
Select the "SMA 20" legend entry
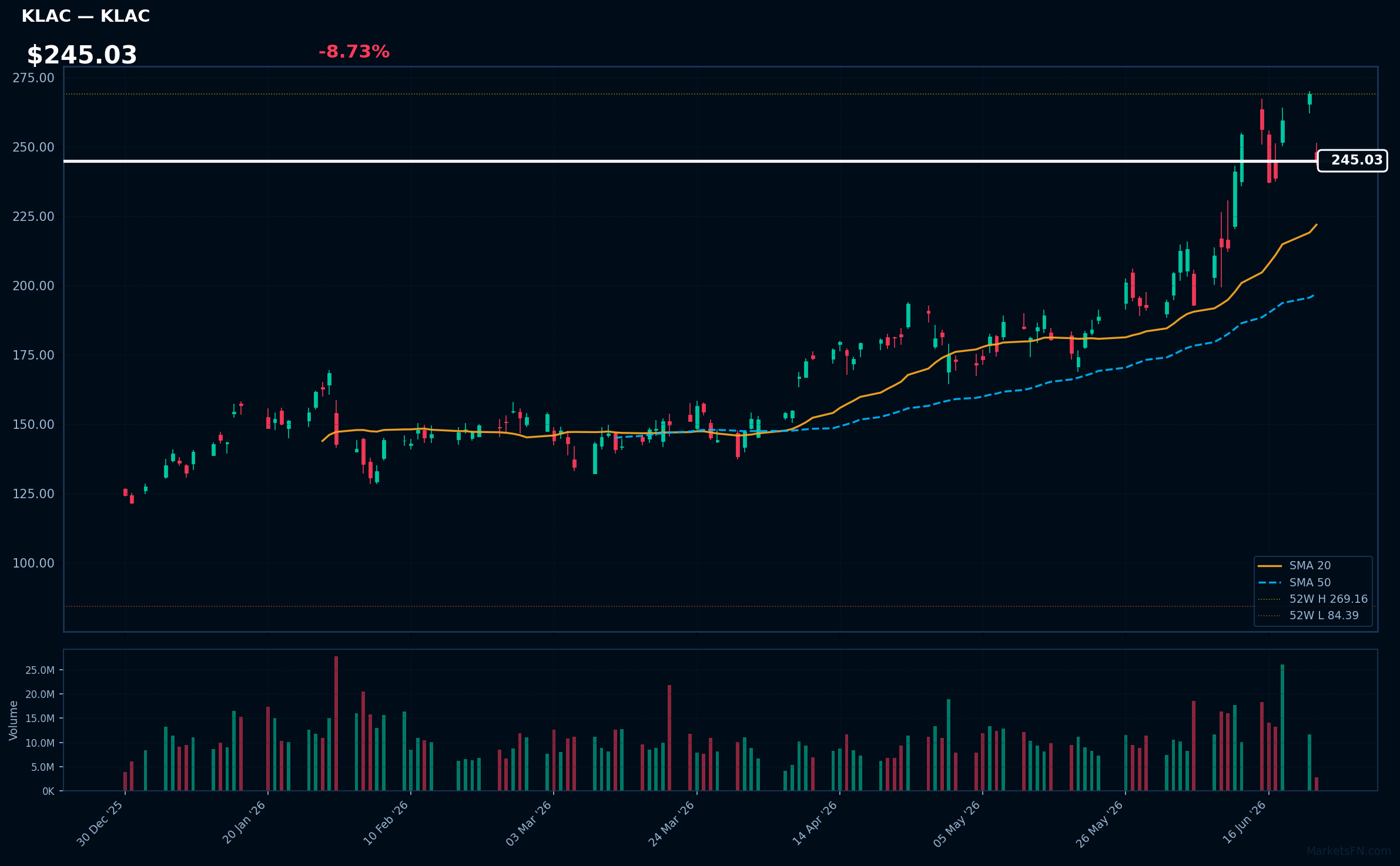pyautogui.click(x=1295, y=566)
